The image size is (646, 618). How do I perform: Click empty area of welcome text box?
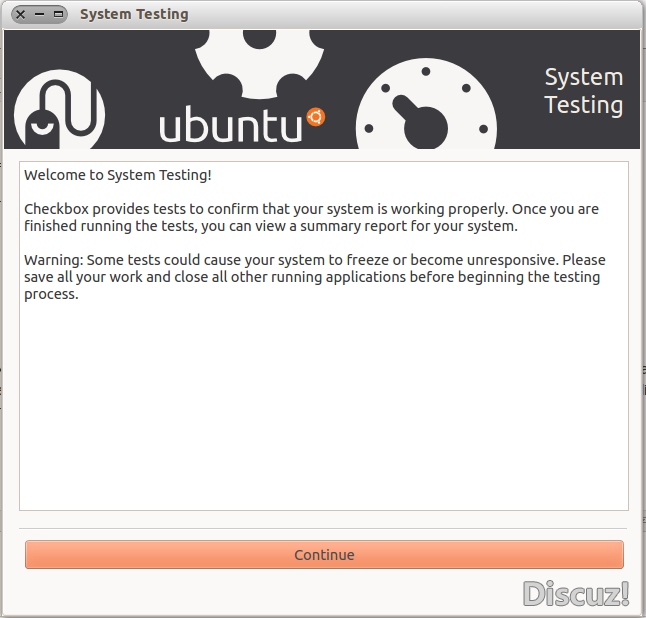(324, 404)
